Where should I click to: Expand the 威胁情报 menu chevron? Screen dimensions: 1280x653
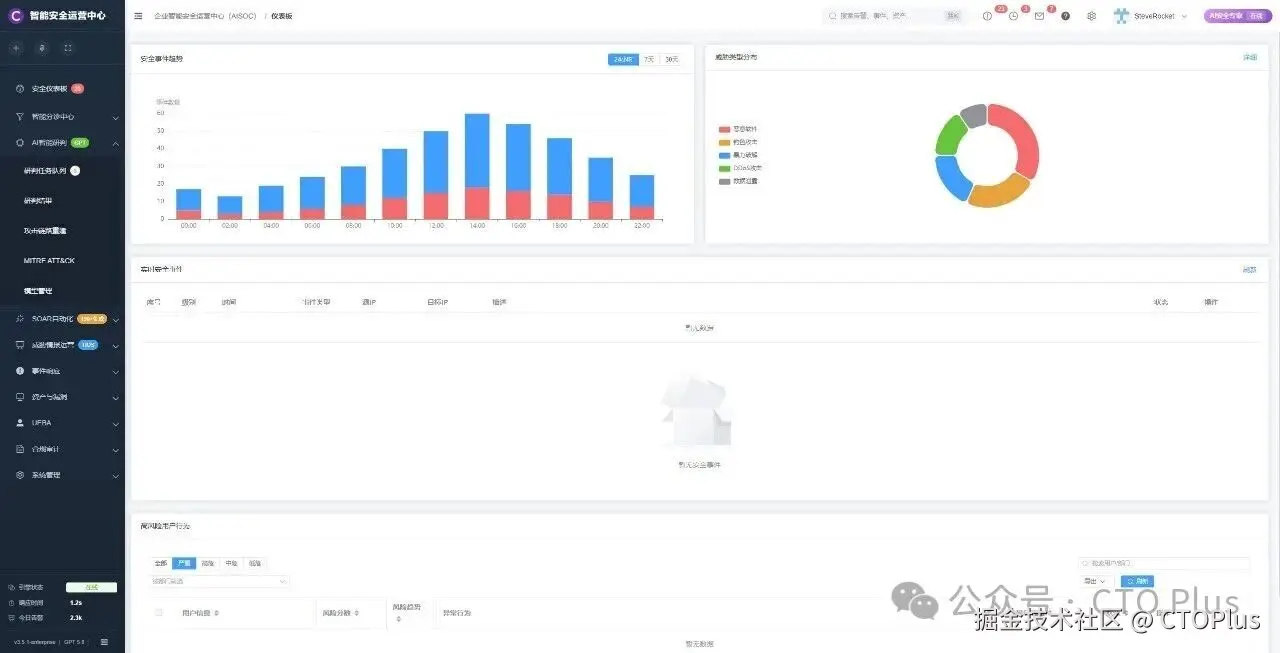[116, 346]
